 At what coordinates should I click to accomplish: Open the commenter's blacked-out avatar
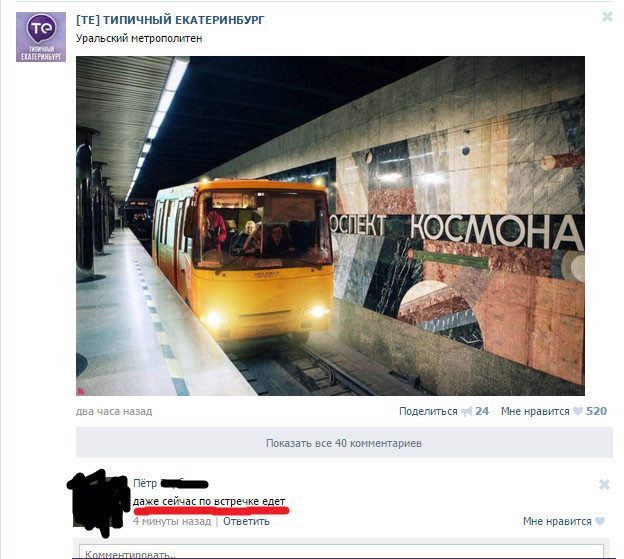100,502
